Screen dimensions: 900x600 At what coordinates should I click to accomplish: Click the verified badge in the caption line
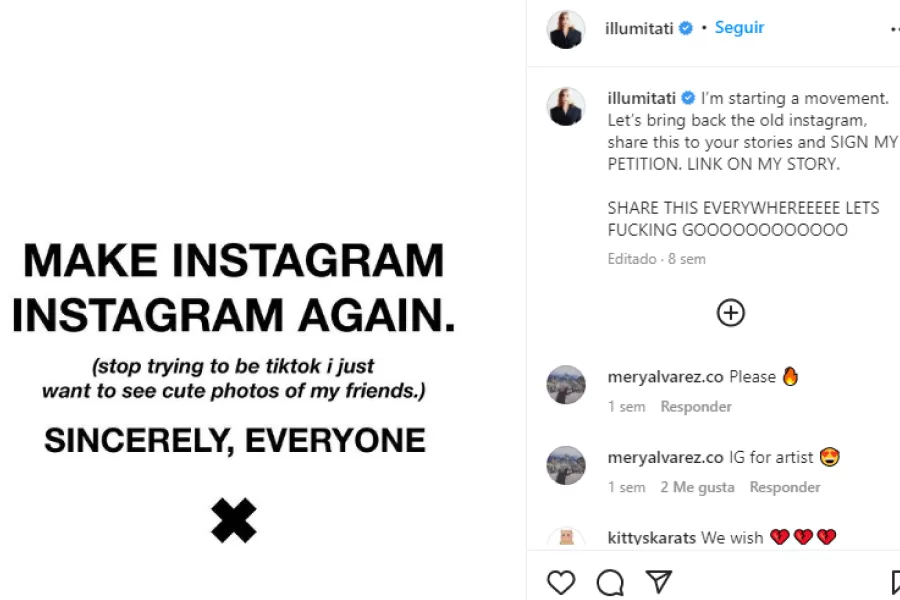point(688,97)
